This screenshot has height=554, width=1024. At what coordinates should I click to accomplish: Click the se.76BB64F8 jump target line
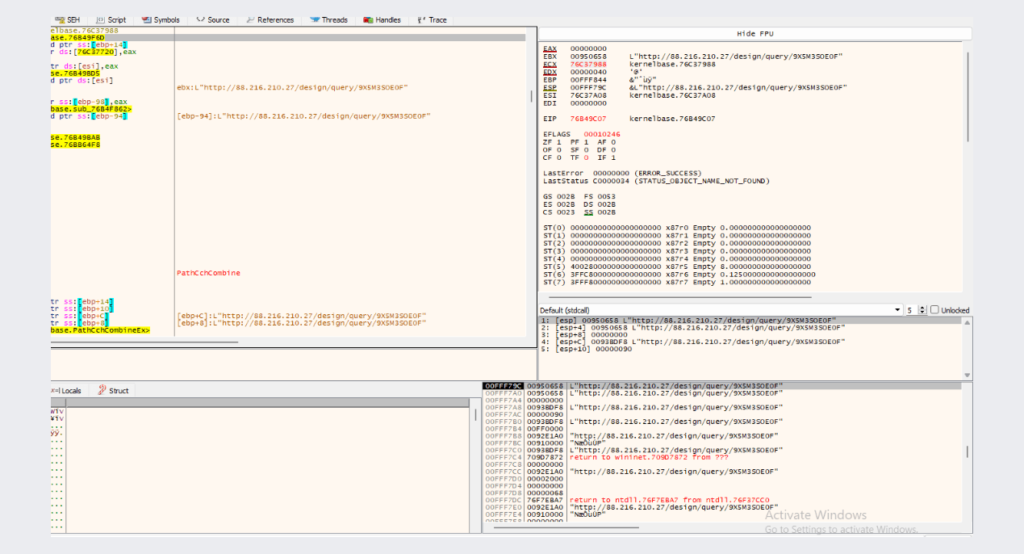[x=76, y=145]
